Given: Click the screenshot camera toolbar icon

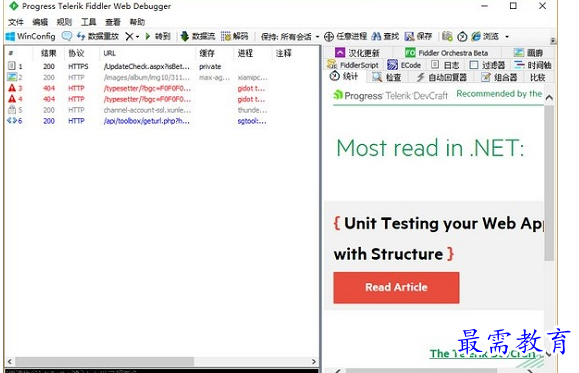Looking at the screenshot, I should 447,36.
